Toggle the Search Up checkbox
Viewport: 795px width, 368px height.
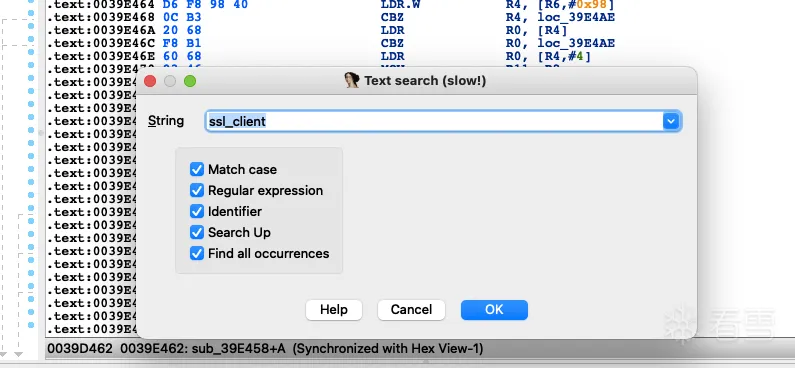click(x=197, y=233)
